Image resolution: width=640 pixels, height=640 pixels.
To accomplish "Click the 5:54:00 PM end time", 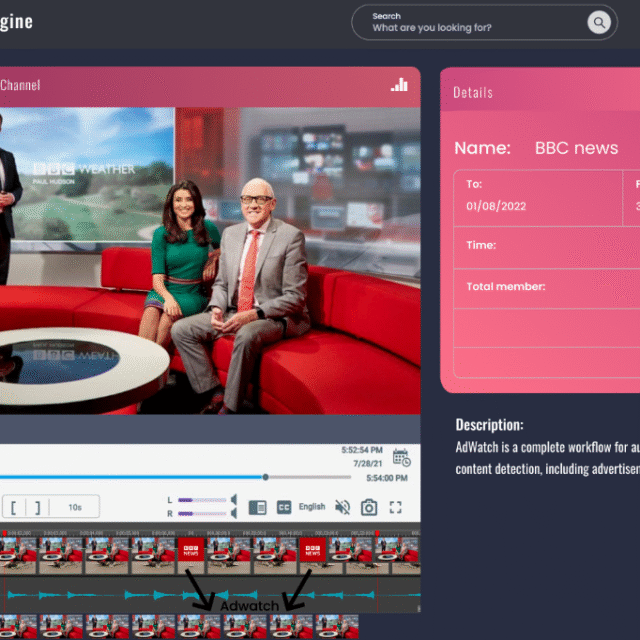I will click(x=387, y=478).
